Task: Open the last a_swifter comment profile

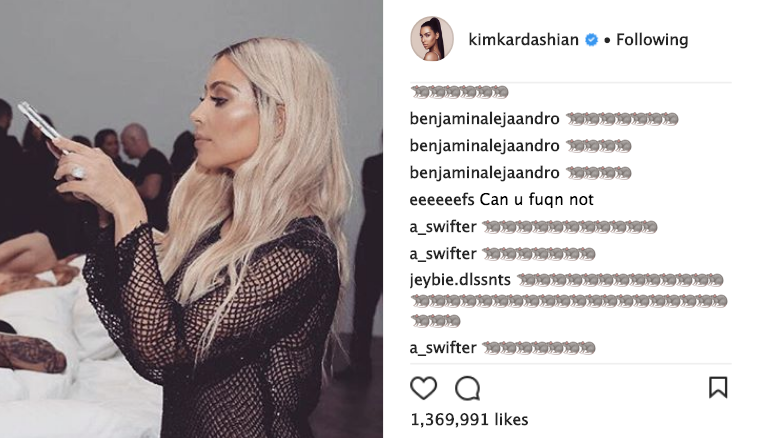Action: [443, 348]
